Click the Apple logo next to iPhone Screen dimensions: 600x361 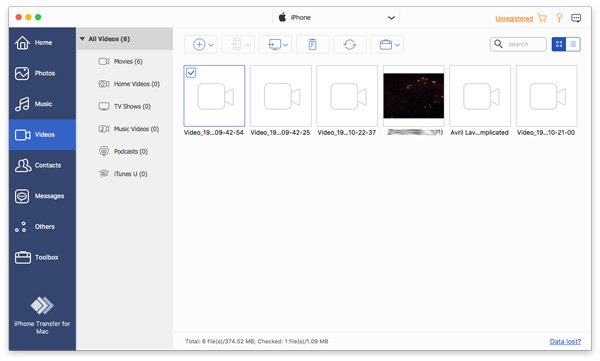click(282, 17)
